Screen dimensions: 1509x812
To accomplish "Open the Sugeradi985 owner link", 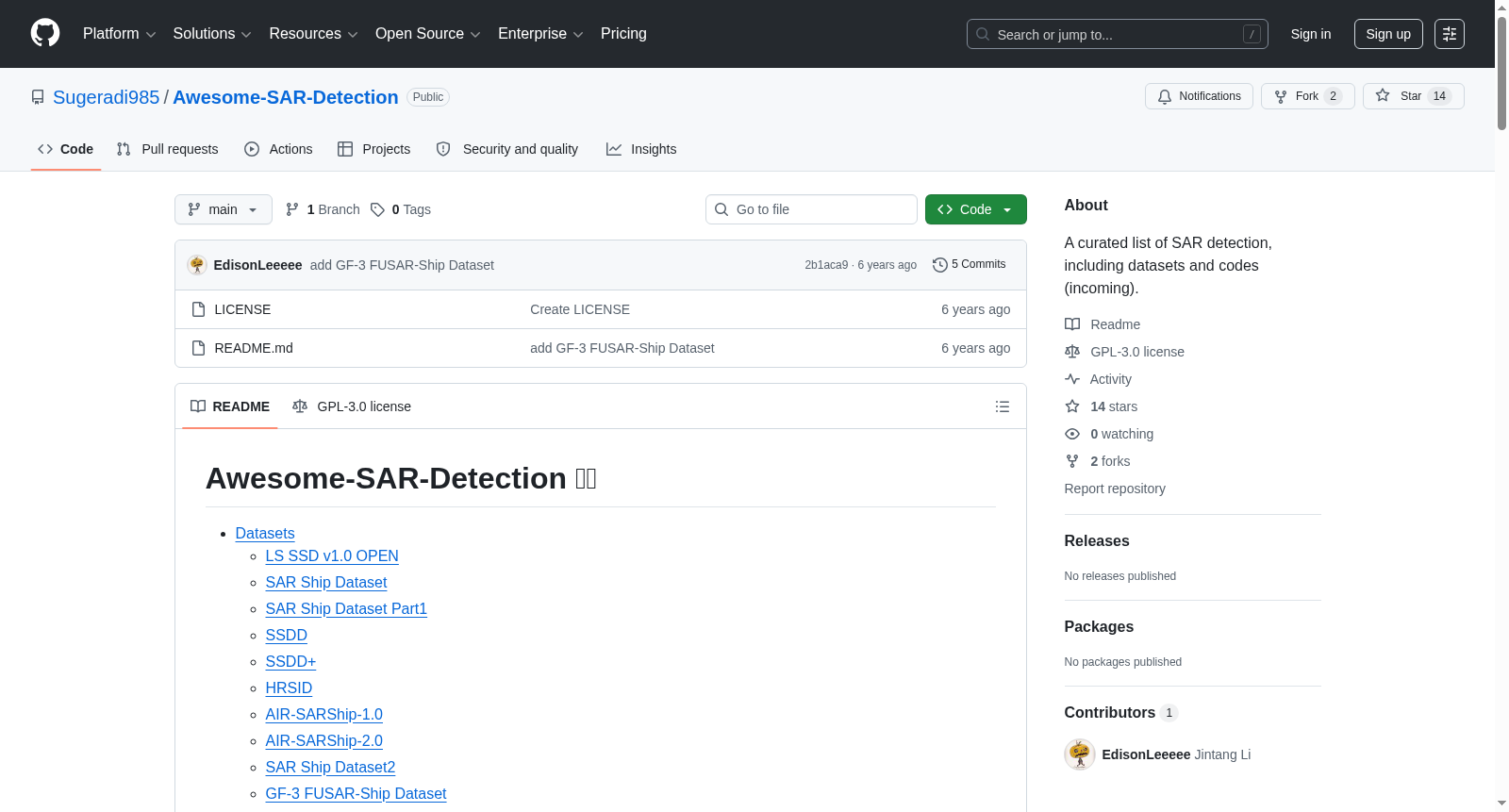I will (x=106, y=97).
